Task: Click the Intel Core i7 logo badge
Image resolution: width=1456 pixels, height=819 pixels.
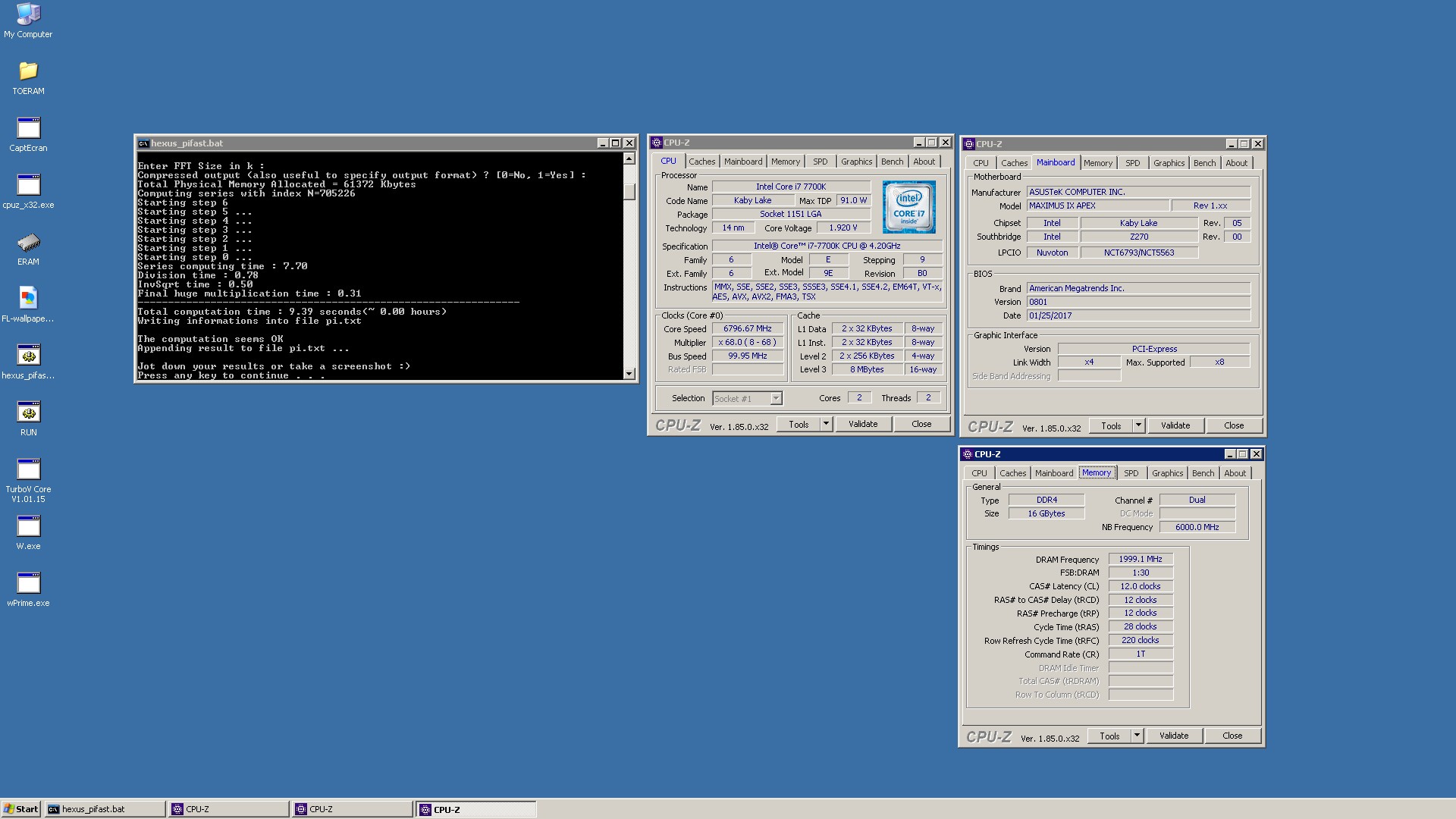Action: pos(908,206)
